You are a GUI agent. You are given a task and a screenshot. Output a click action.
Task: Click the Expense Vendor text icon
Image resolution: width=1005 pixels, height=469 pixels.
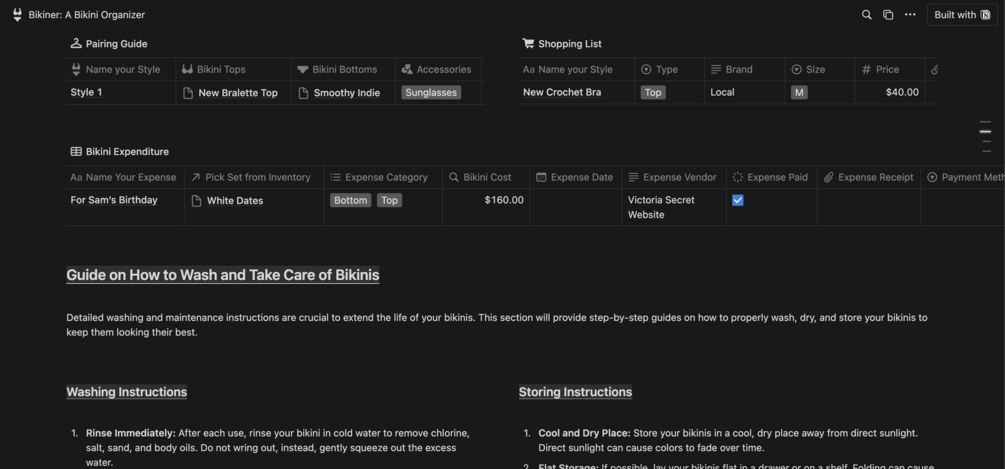point(633,177)
